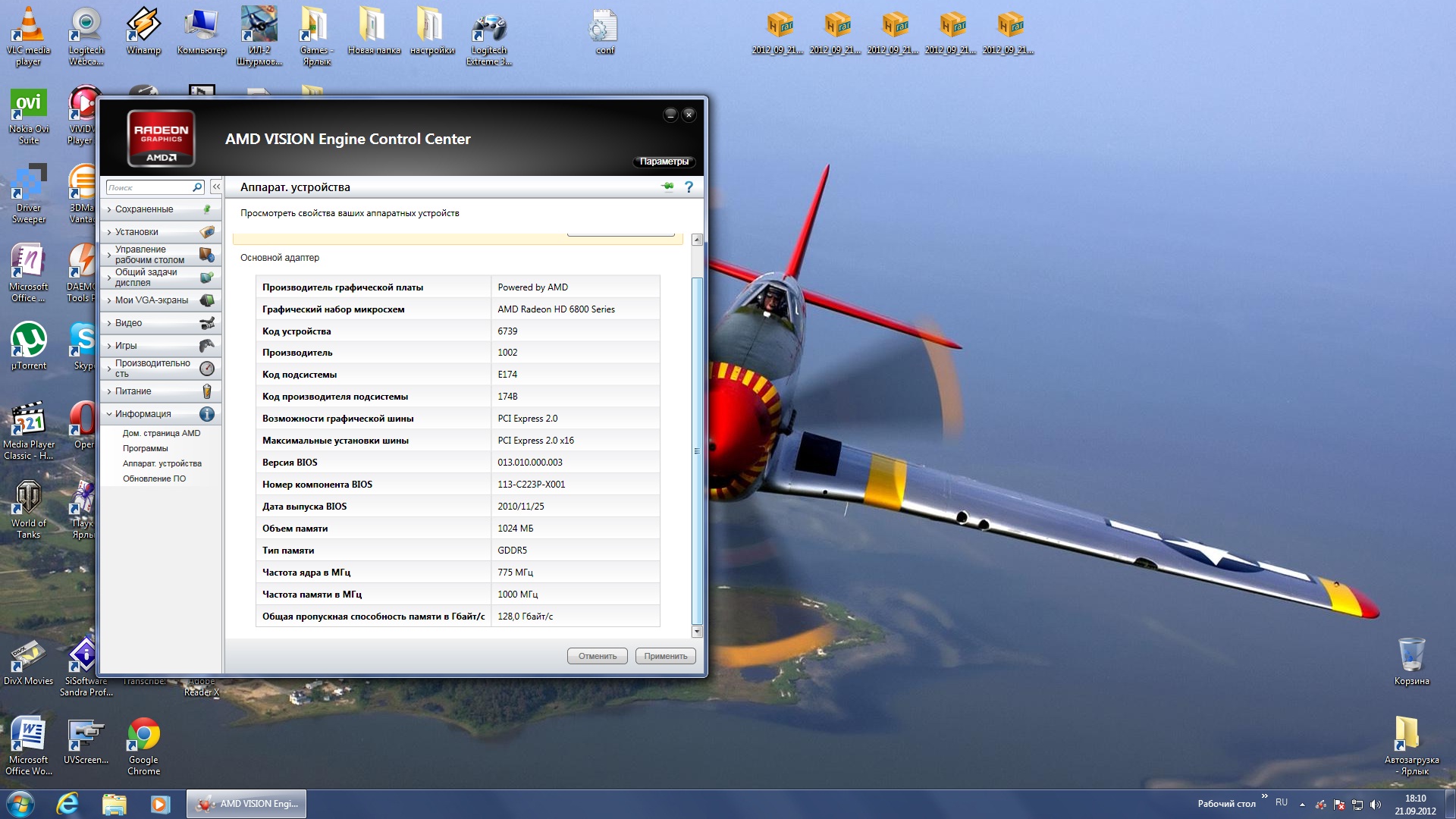Expand Общий задачи дисплея section
The width and height of the screenshot is (1456, 819).
pyautogui.click(x=146, y=278)
